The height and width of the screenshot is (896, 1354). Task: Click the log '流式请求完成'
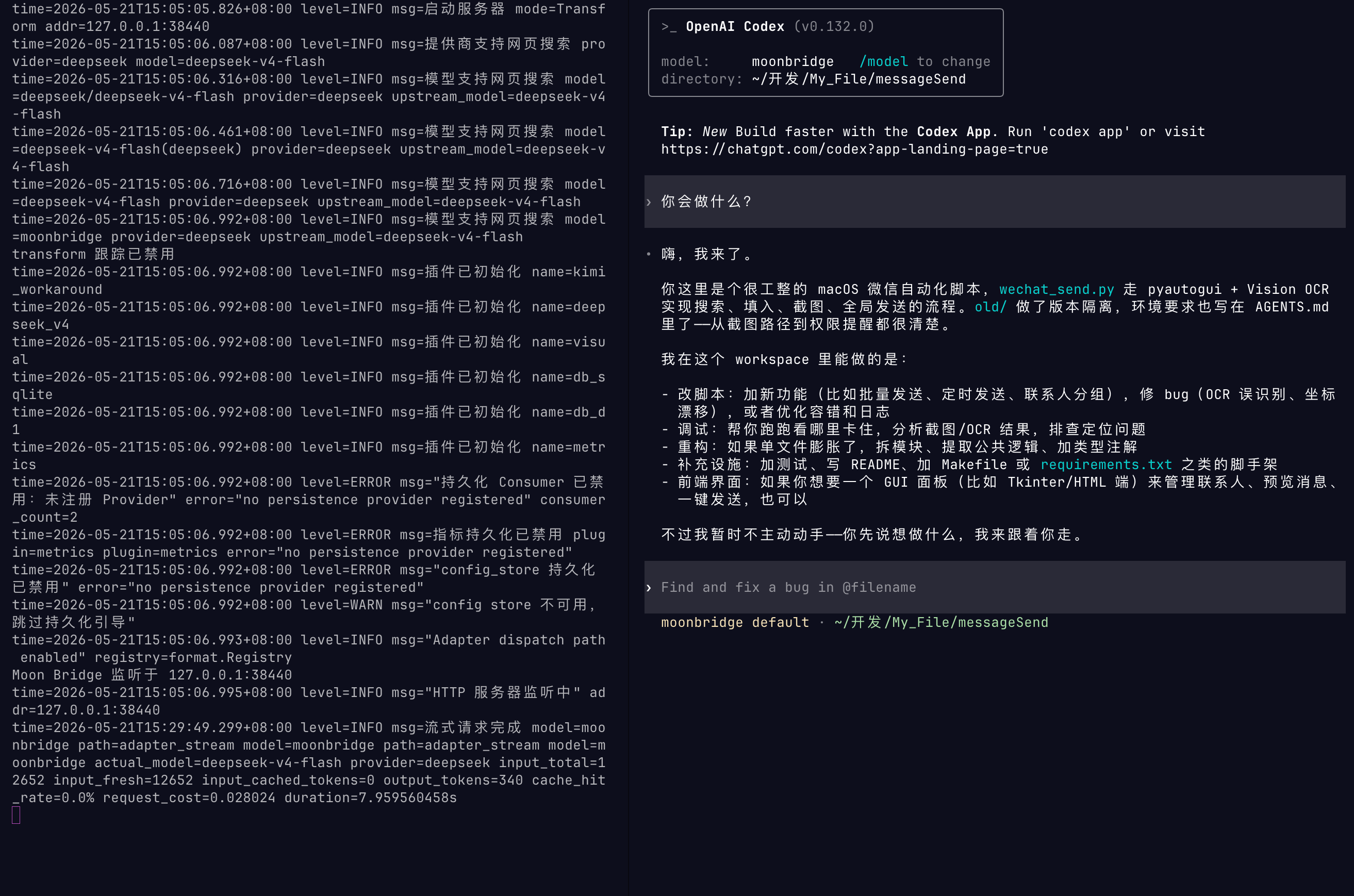tap(309, 762)
